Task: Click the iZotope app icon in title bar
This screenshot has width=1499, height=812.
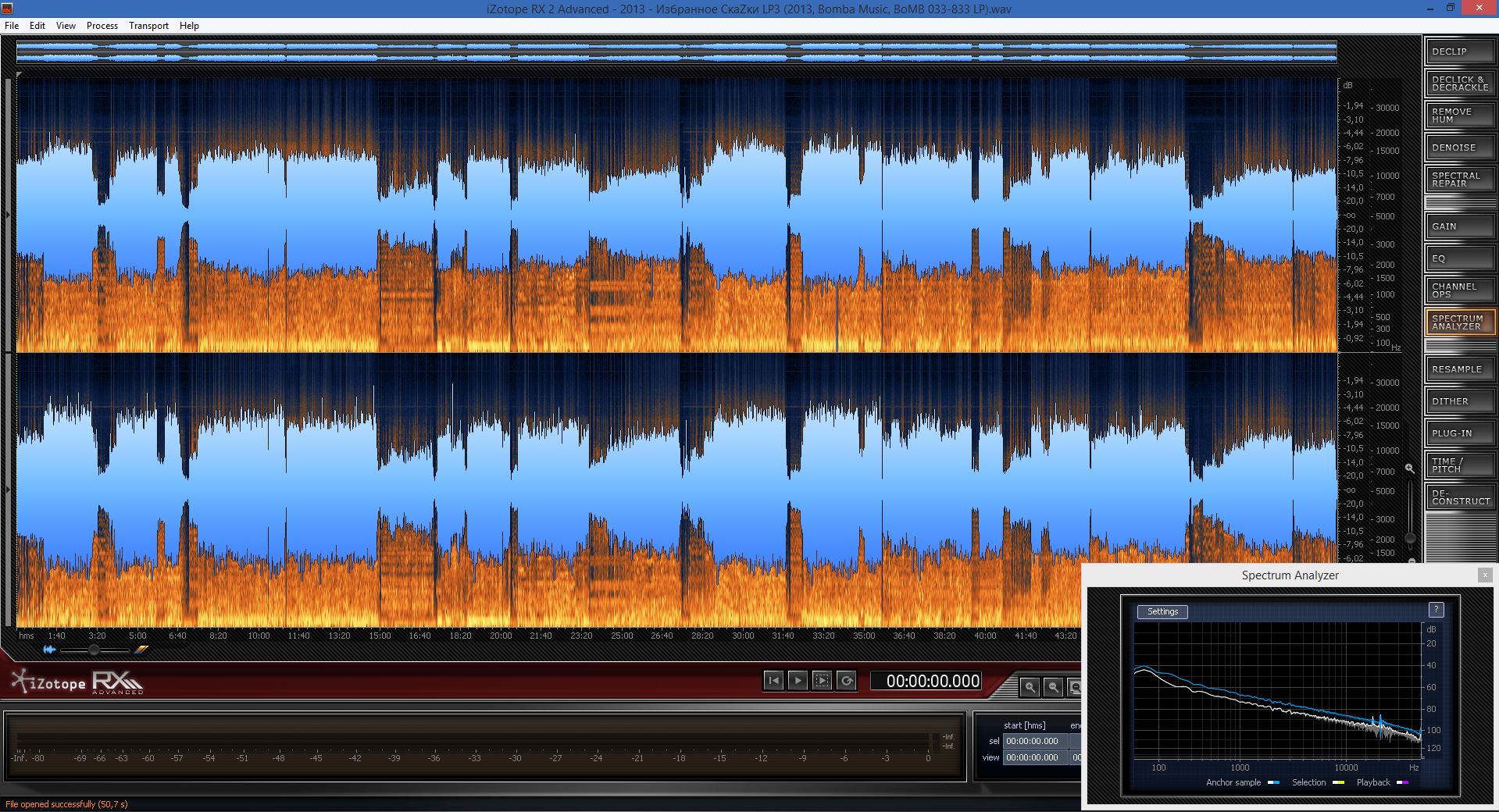Action: (7, 9)
